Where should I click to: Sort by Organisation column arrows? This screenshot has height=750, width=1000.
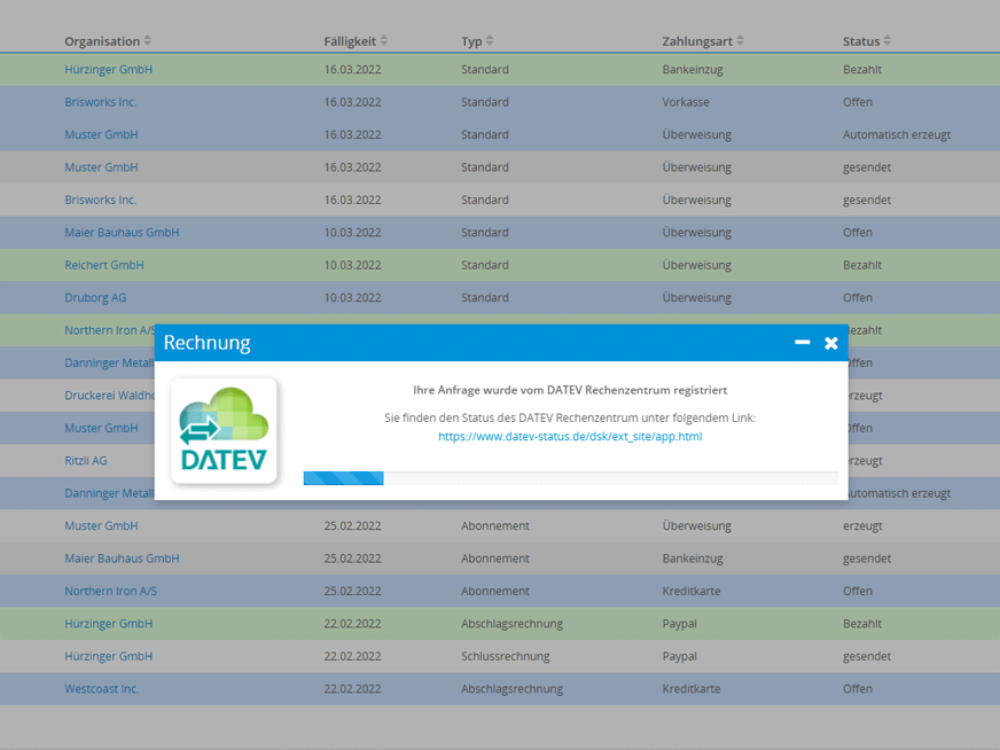click(148, 41)
